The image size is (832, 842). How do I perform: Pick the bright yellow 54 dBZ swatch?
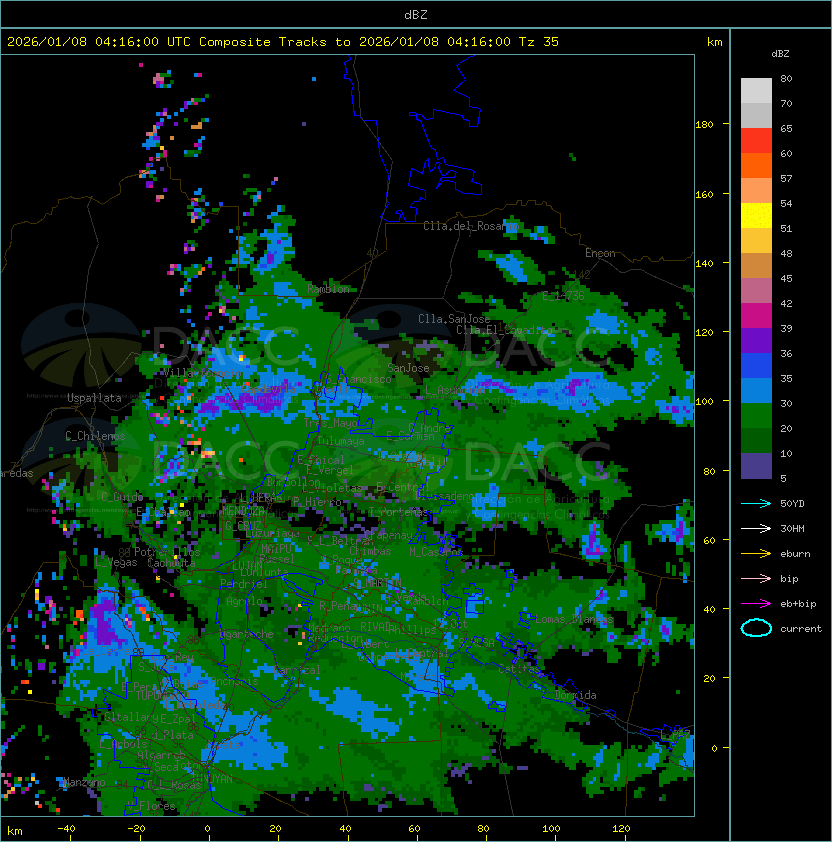(x=756, y=216)
